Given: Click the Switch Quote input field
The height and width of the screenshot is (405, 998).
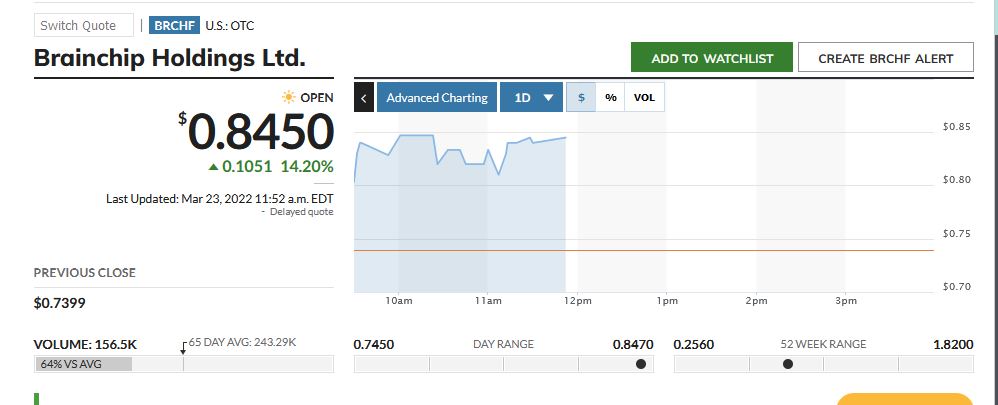Looking at the screenshot, I should click(x=84, y=25).
